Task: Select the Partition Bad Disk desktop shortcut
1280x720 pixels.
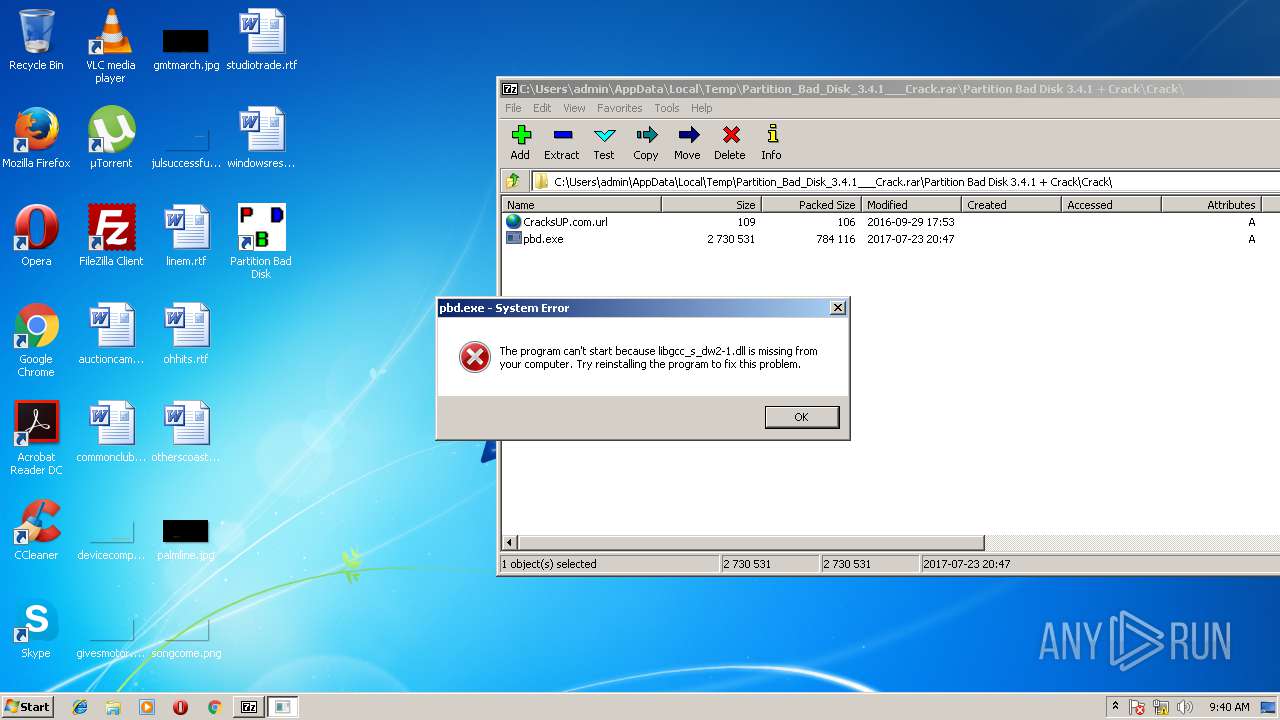Action: (x=260, y=242)
